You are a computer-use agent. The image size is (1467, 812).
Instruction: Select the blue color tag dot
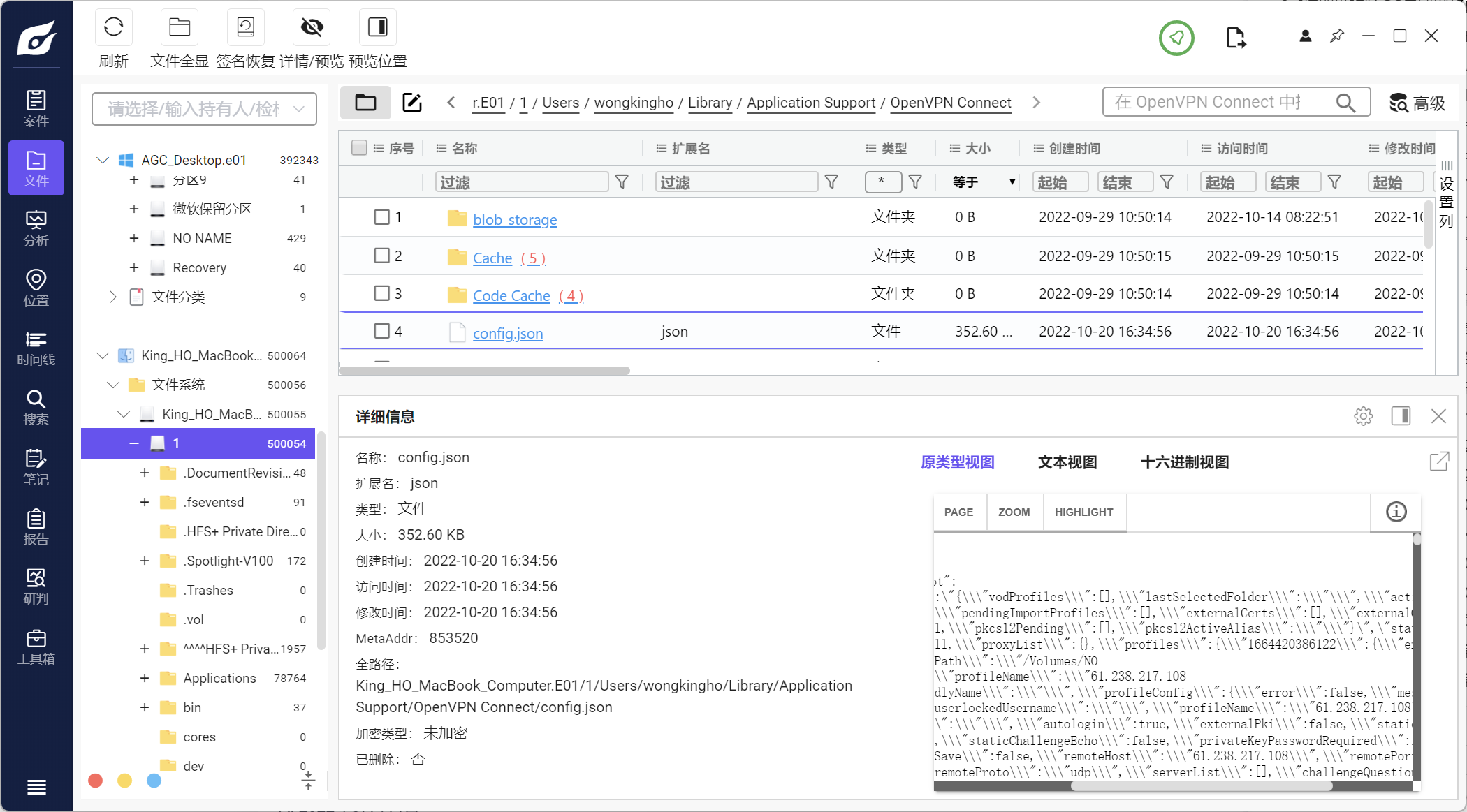click(154, 780)
